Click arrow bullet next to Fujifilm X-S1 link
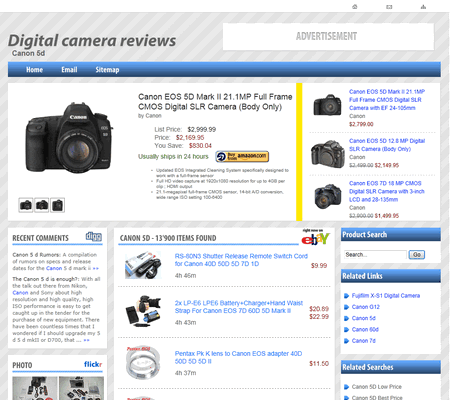 pos(346,296)
